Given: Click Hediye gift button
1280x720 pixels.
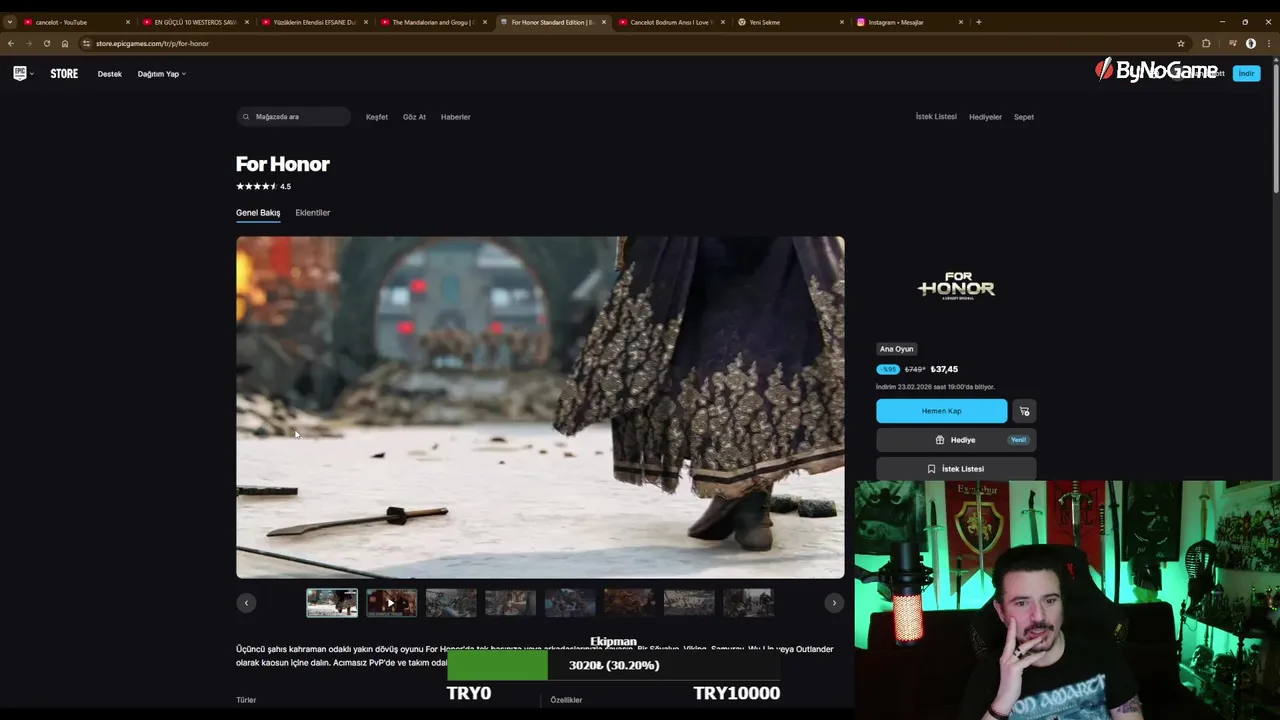Looking at the screenshot, I should (956, 440).
